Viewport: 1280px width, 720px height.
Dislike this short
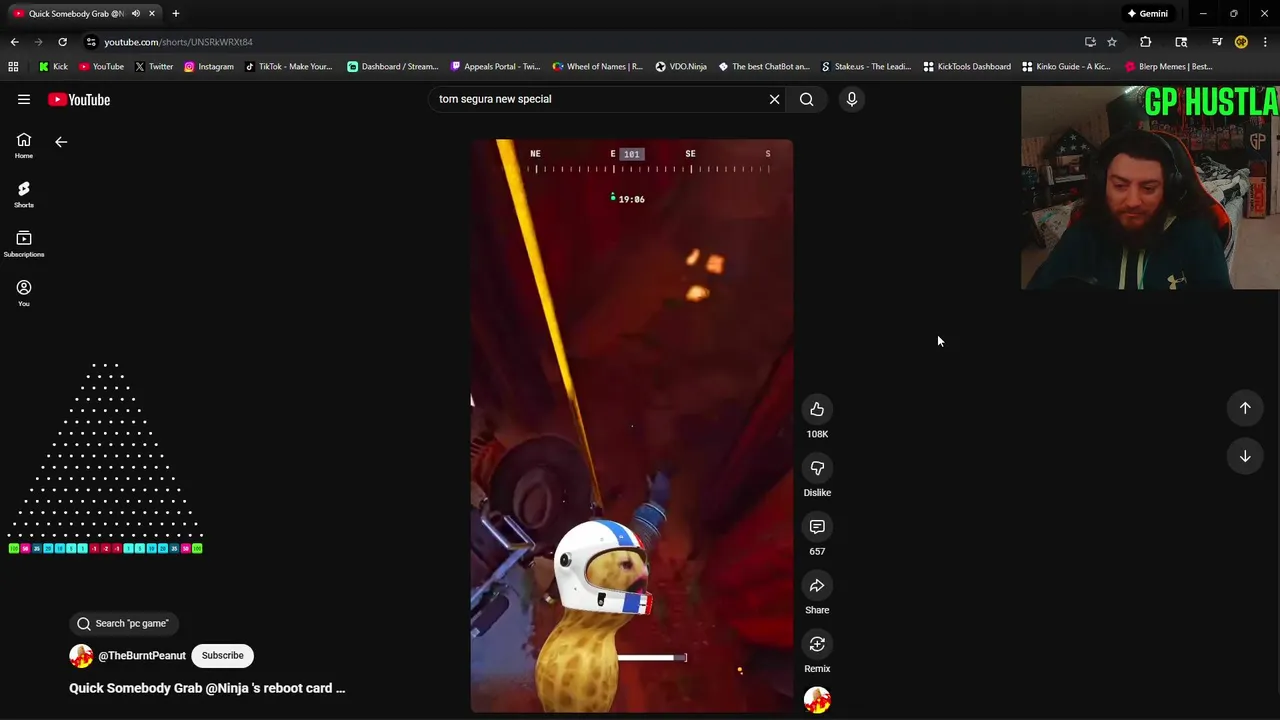(817, 468)
